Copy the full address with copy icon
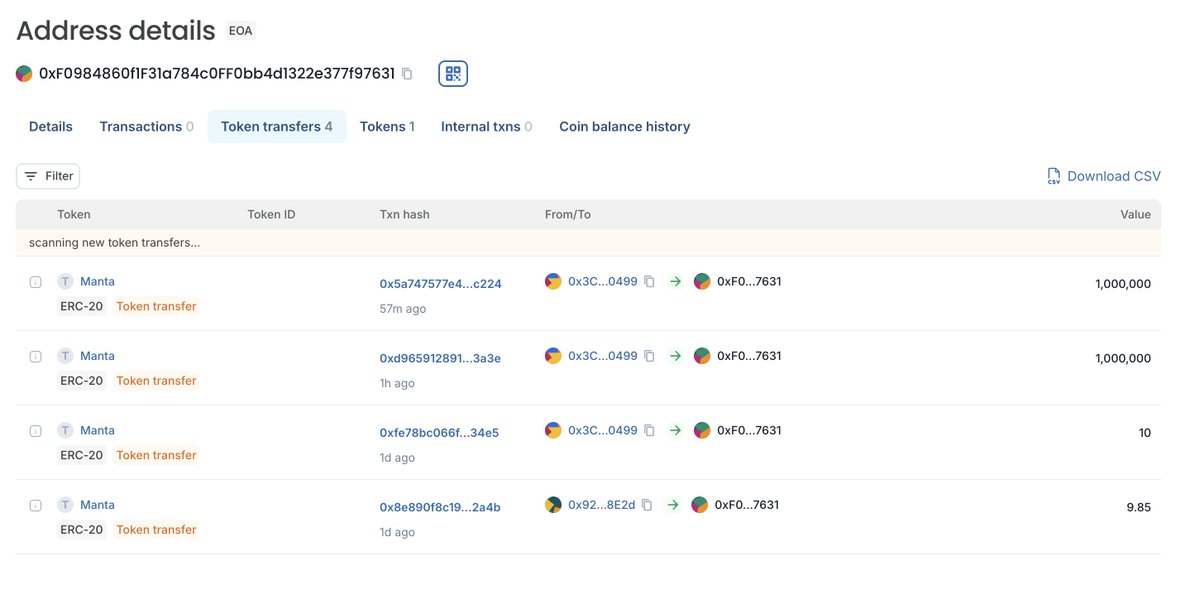The height and width of the screenshot is (590, 1200). 407,73
